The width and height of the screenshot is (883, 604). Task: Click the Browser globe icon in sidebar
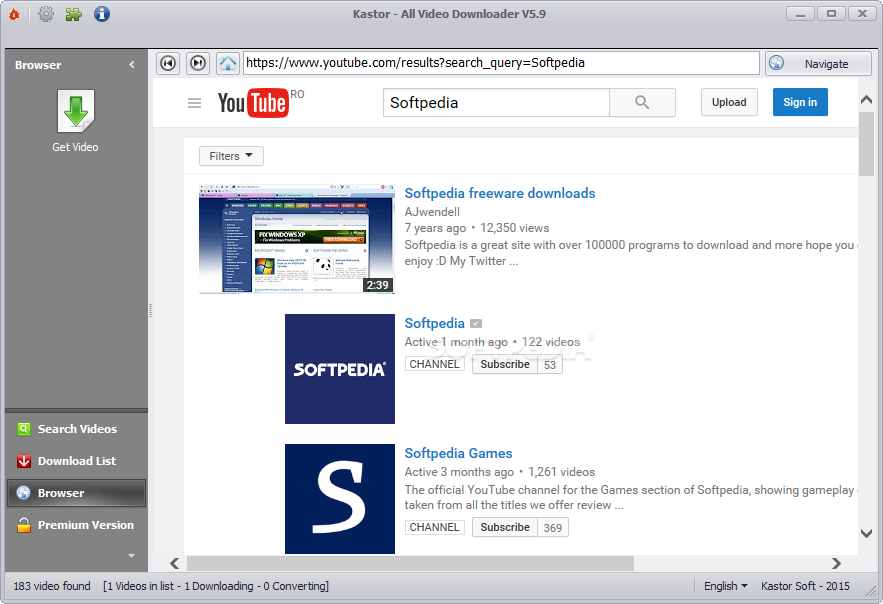pos(24,493)
